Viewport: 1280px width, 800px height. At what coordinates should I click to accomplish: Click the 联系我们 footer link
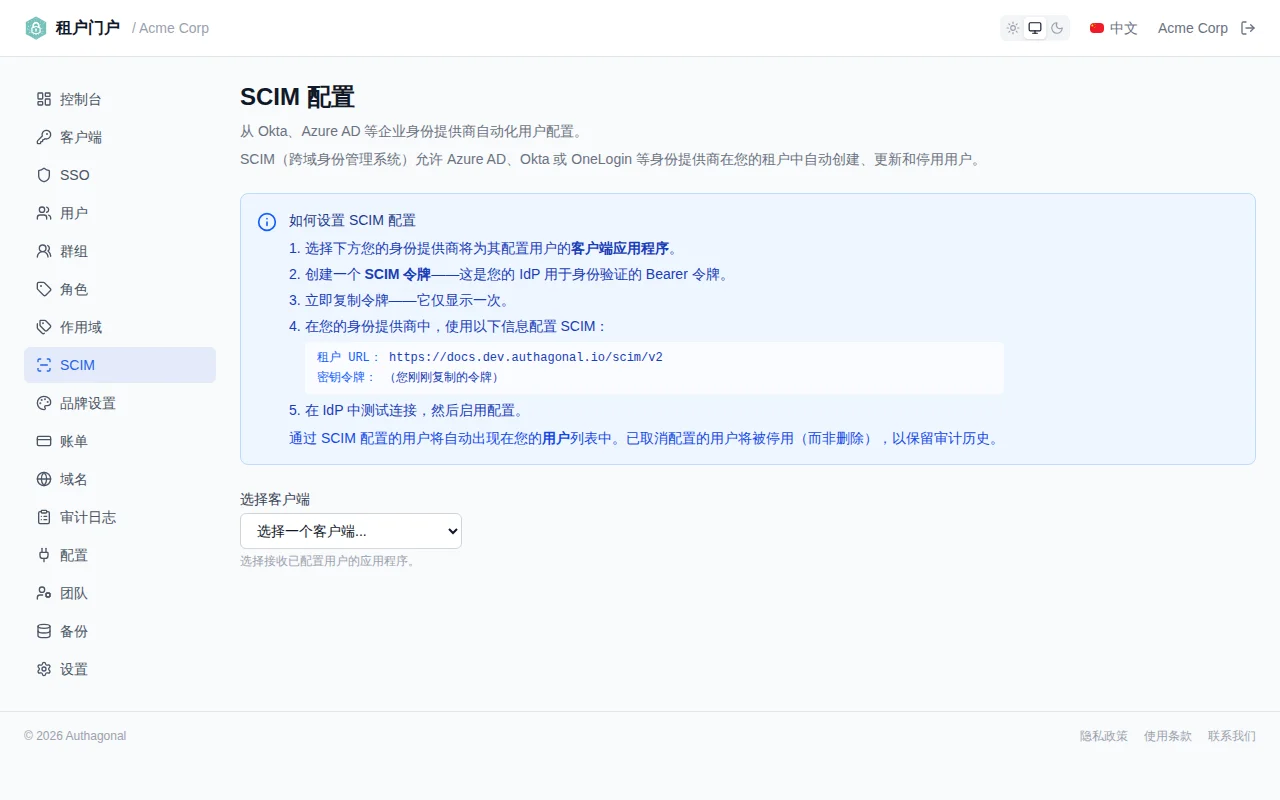[x=1232, y=736]
